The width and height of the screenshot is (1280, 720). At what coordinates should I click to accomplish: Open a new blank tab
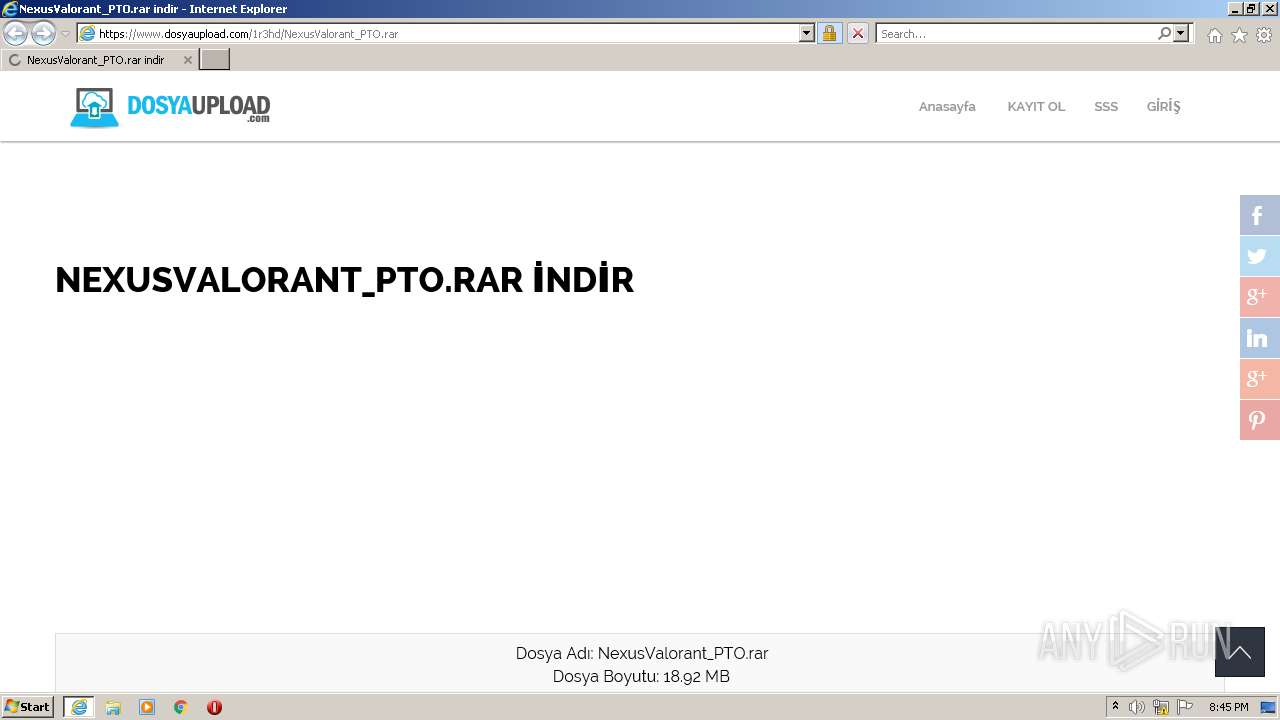[215, 60]
